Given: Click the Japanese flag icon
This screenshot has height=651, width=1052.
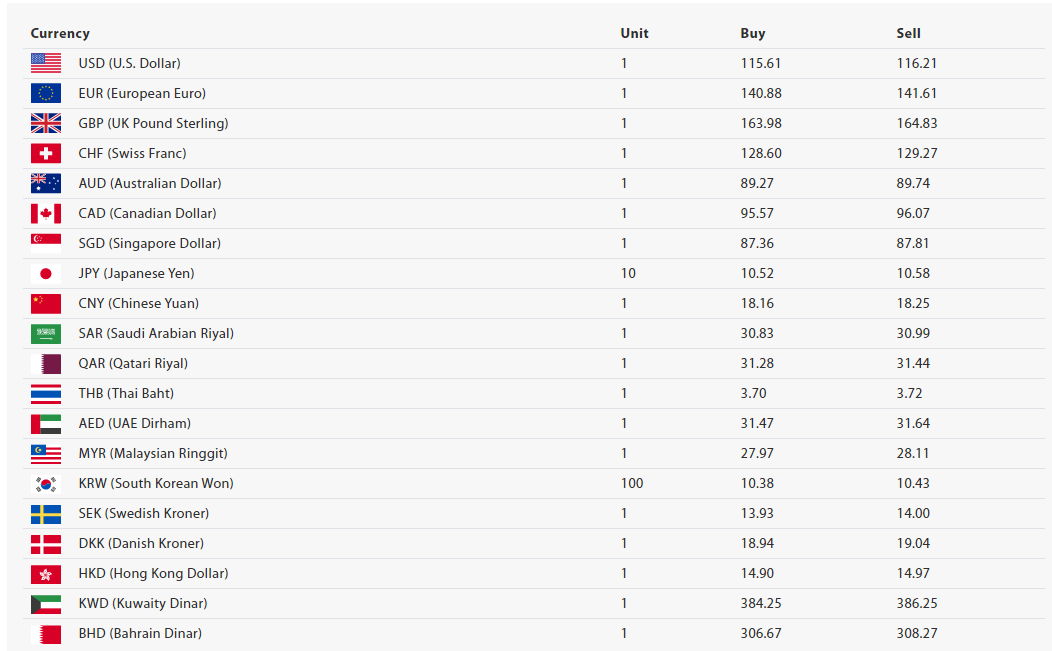Looking at the screenshot, I should 46,273.
